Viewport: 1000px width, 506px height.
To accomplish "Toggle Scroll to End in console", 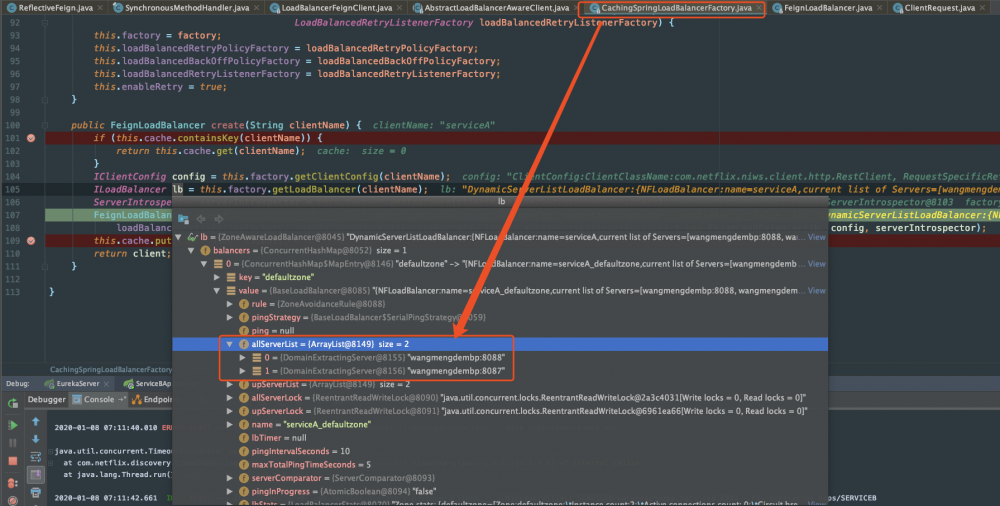I will [36, 475].
